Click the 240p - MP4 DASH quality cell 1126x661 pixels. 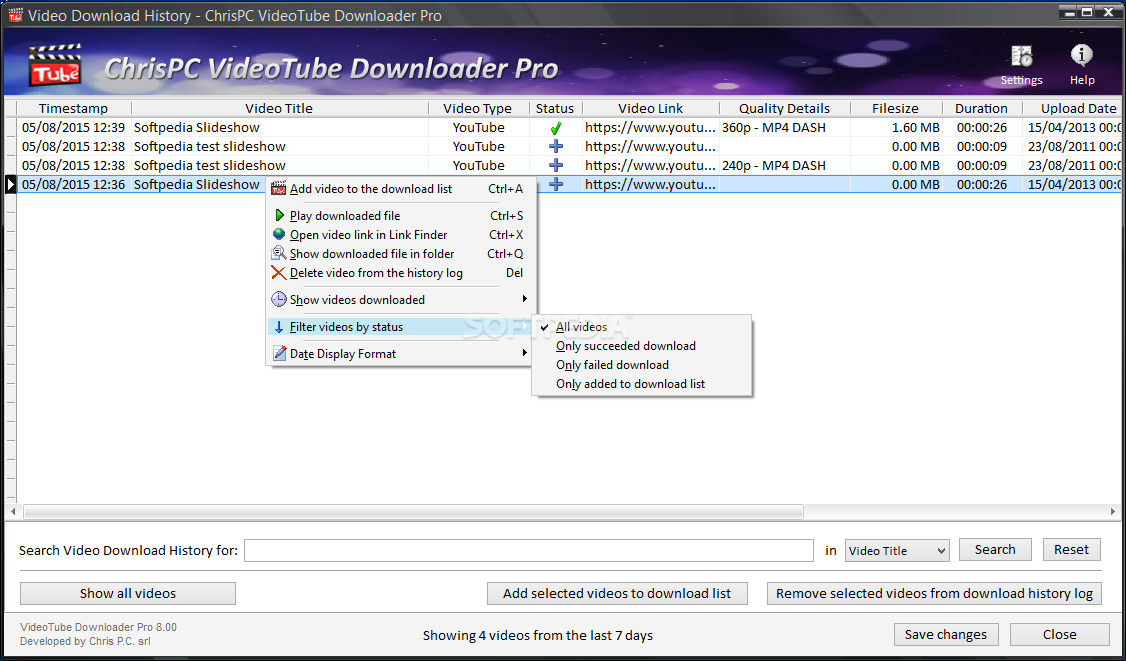click(784, 165)
